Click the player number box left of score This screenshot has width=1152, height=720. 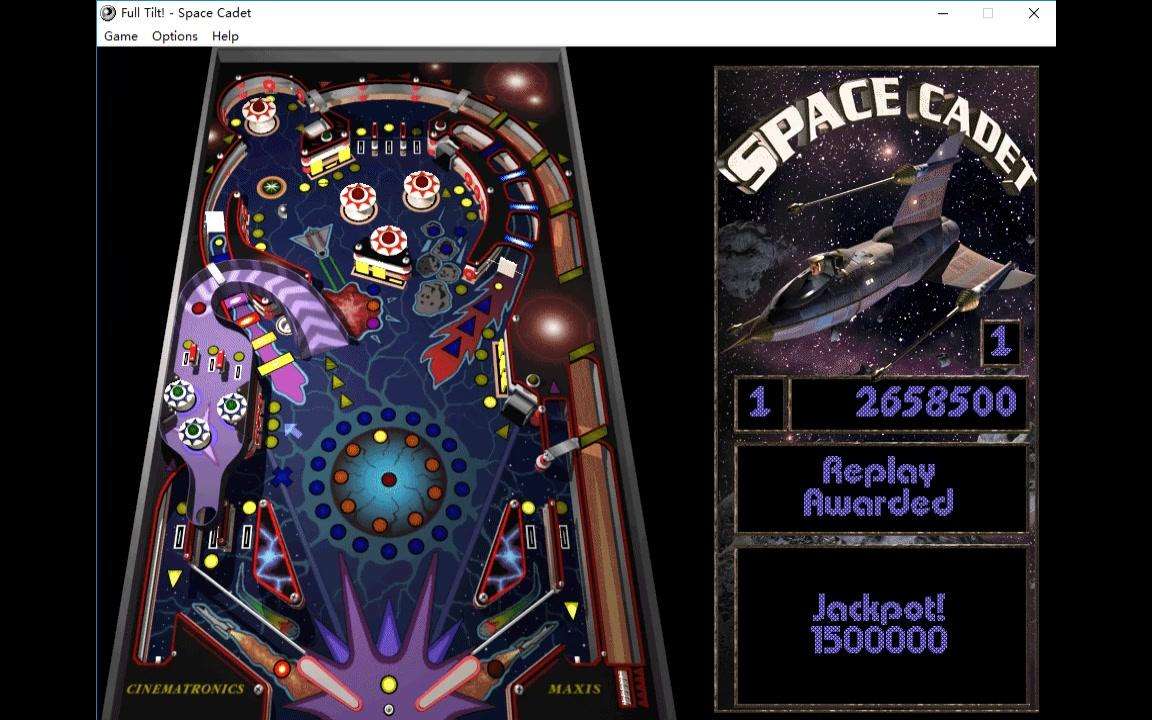760,403
